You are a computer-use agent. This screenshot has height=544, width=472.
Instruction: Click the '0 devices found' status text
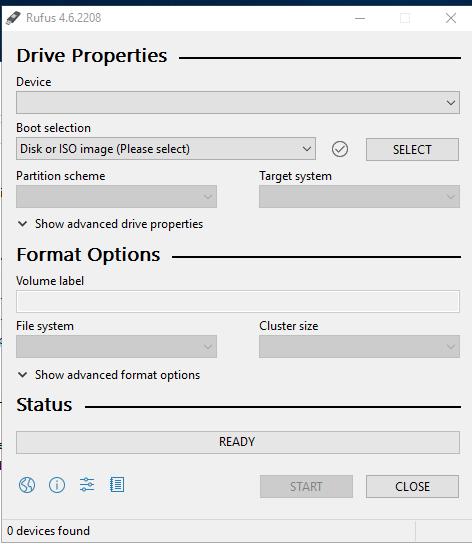click(48, 531)
